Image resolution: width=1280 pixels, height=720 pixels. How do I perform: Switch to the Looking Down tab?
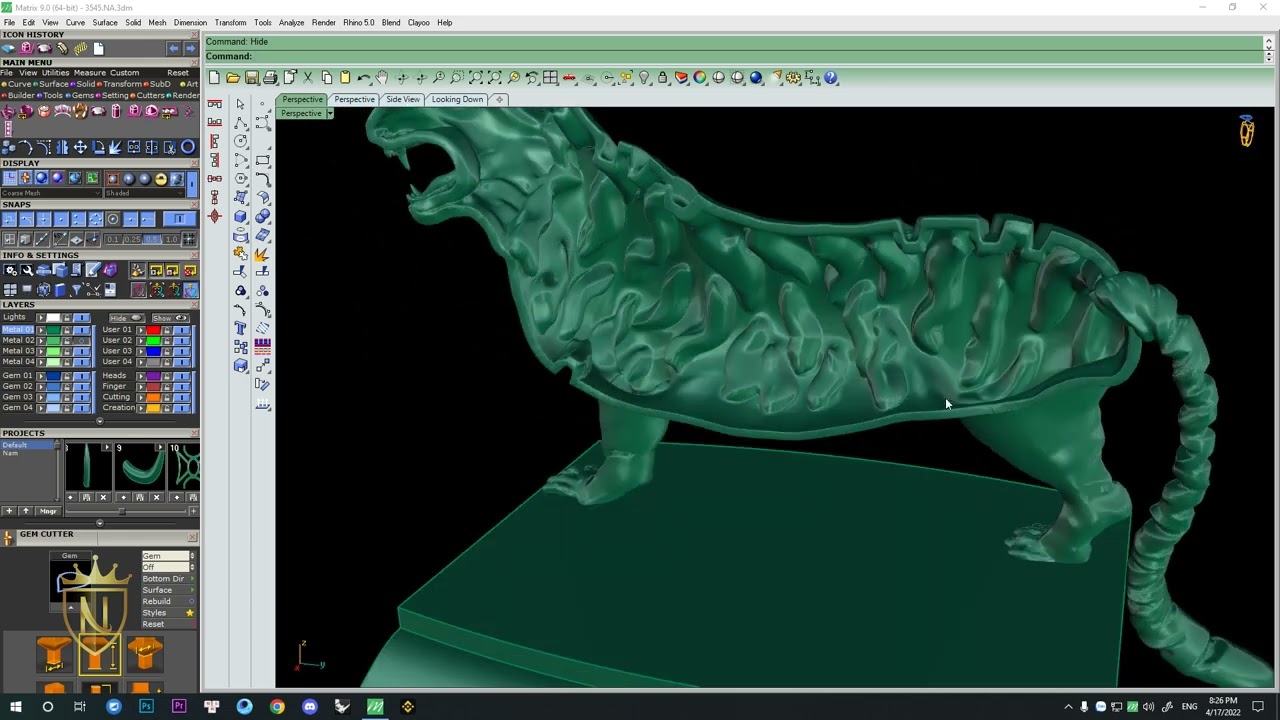click(457, 99)
